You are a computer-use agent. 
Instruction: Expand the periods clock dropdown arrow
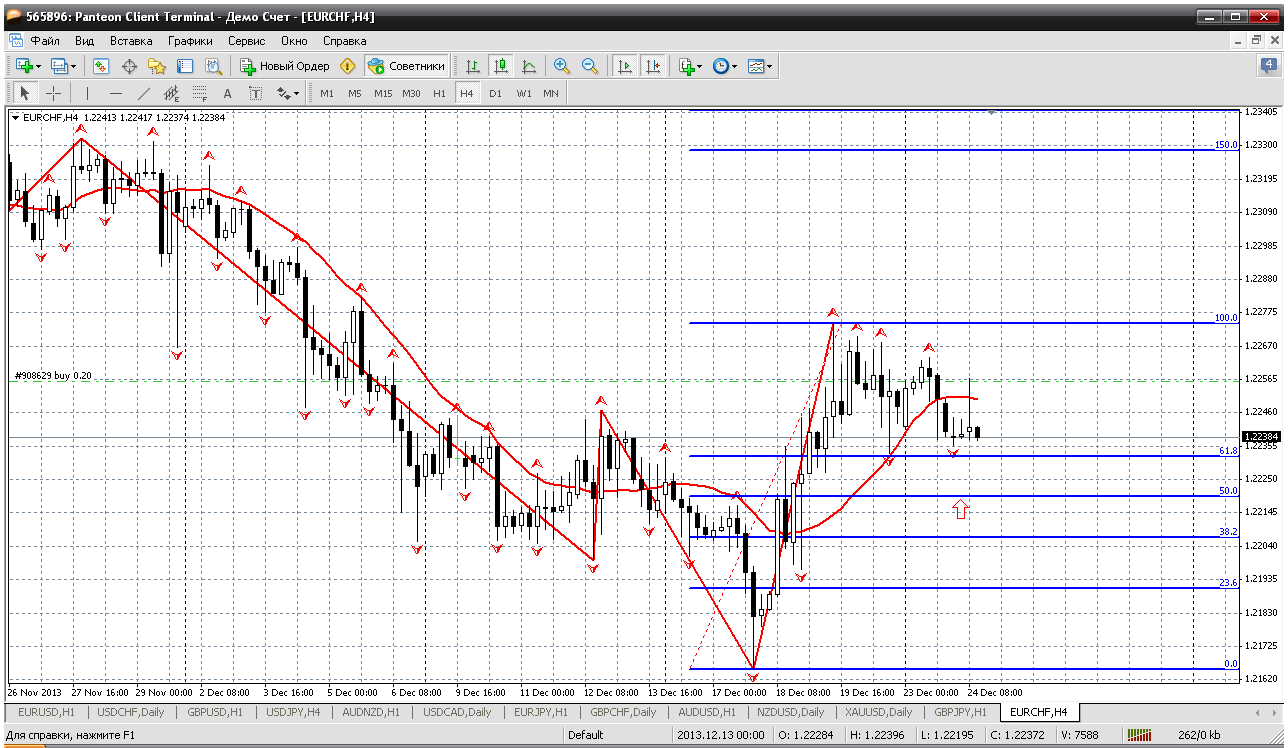[734, 66]
